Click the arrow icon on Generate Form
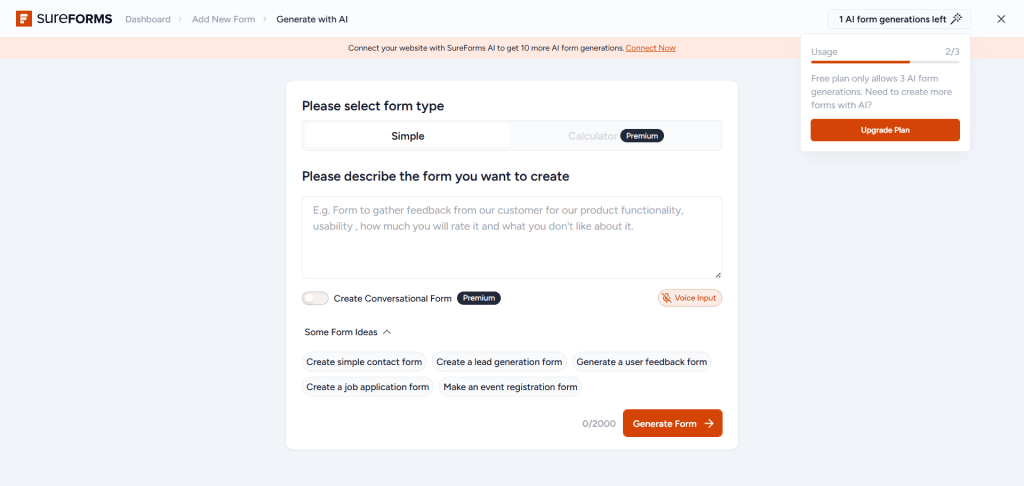Screen dimensions: 1024x486 pyautogui.click(x=709, y=424)
